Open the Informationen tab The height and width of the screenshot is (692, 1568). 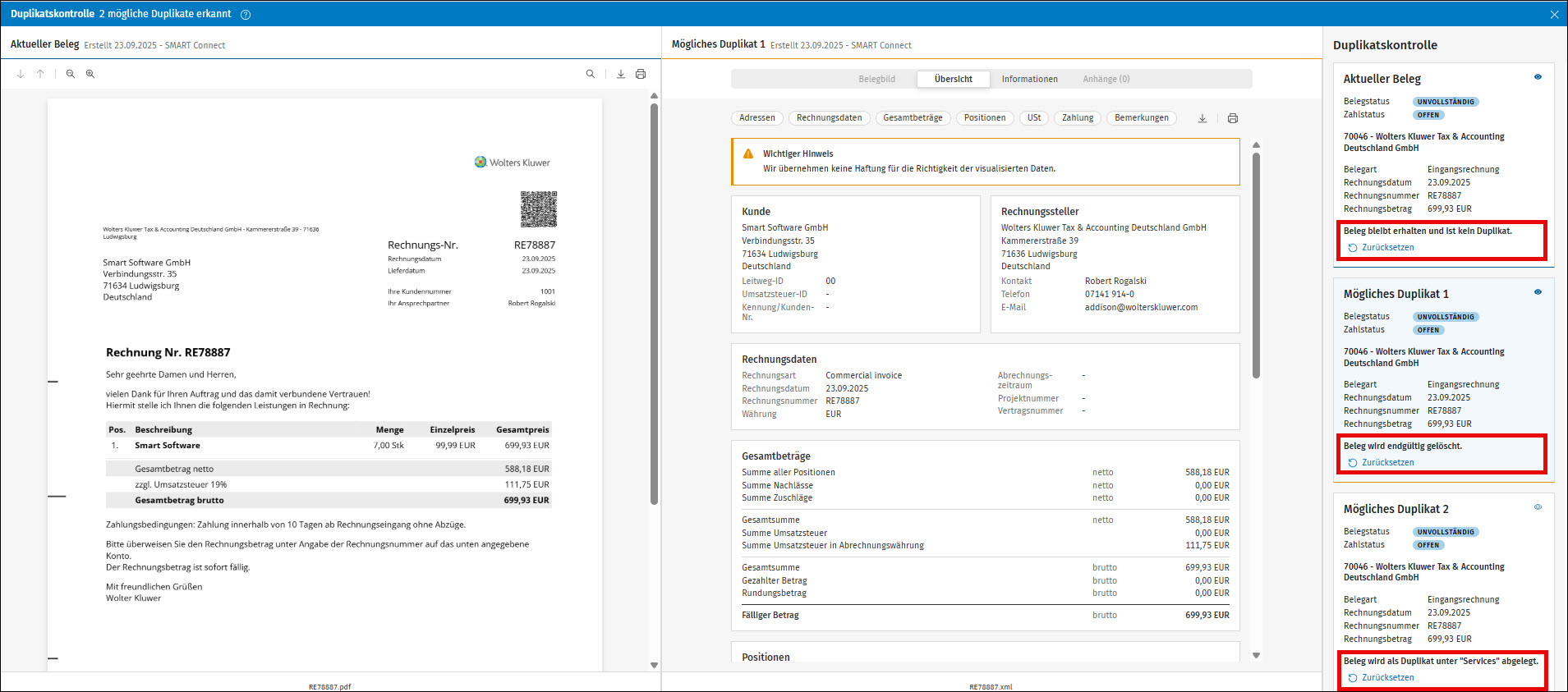point(1029,79)
